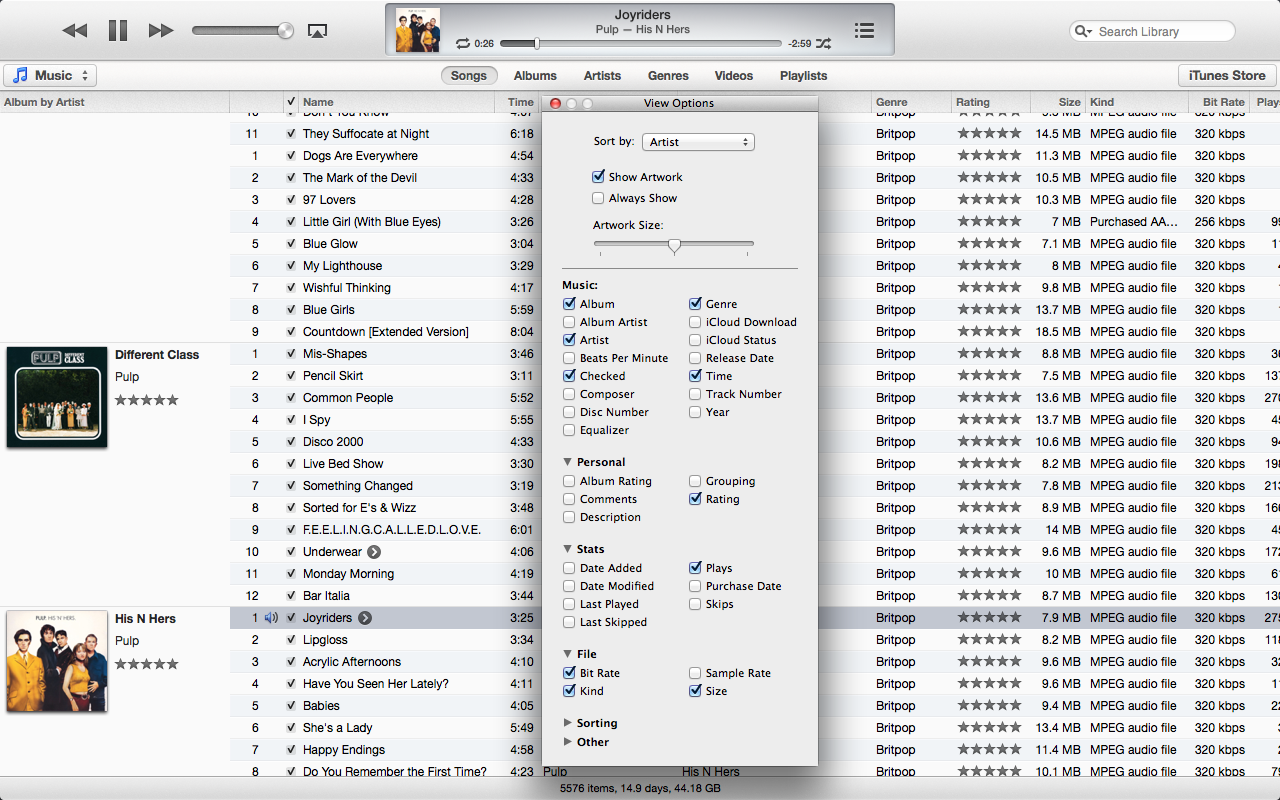Switch to the Videos tab

734,75
